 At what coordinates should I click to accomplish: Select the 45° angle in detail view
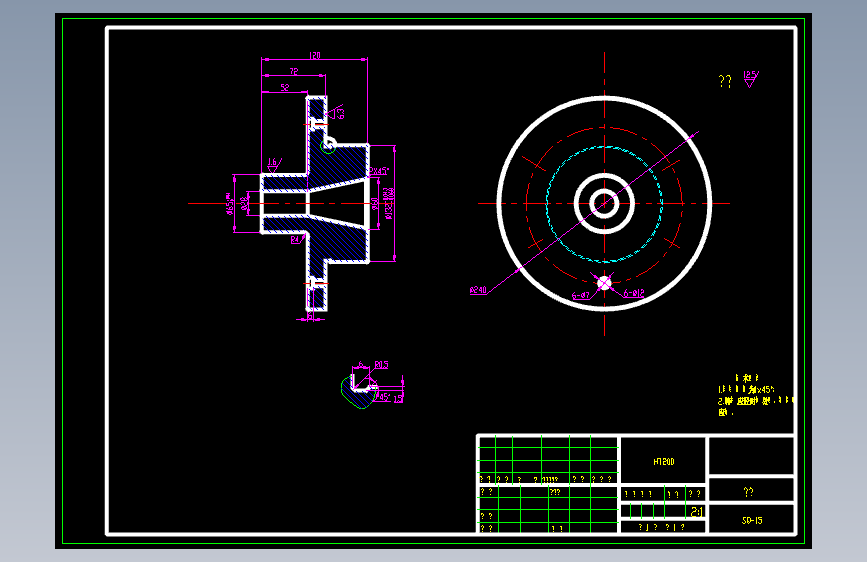click(384, 397)
